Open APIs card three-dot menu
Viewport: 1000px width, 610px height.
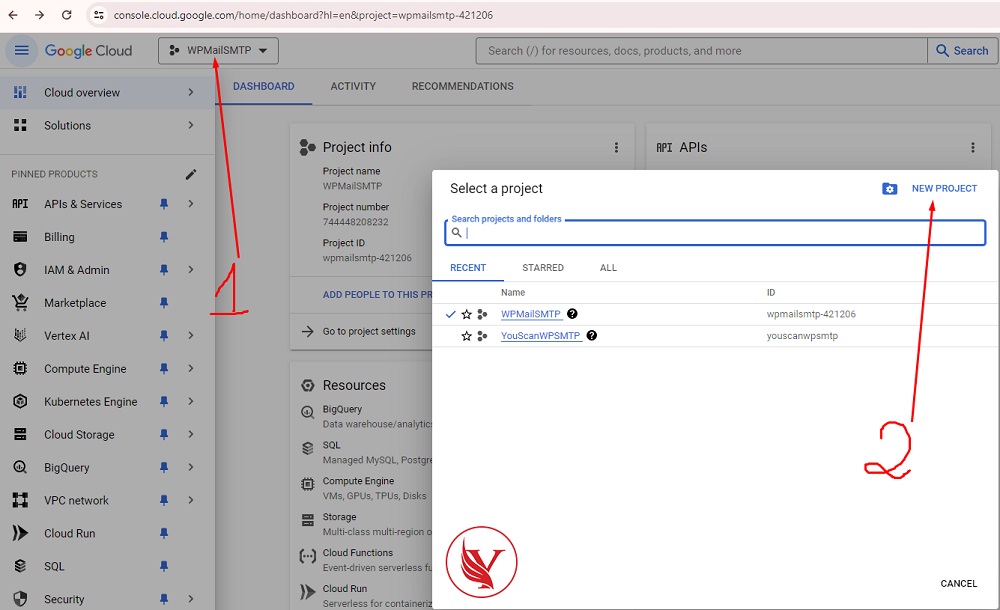click(973, 147)
